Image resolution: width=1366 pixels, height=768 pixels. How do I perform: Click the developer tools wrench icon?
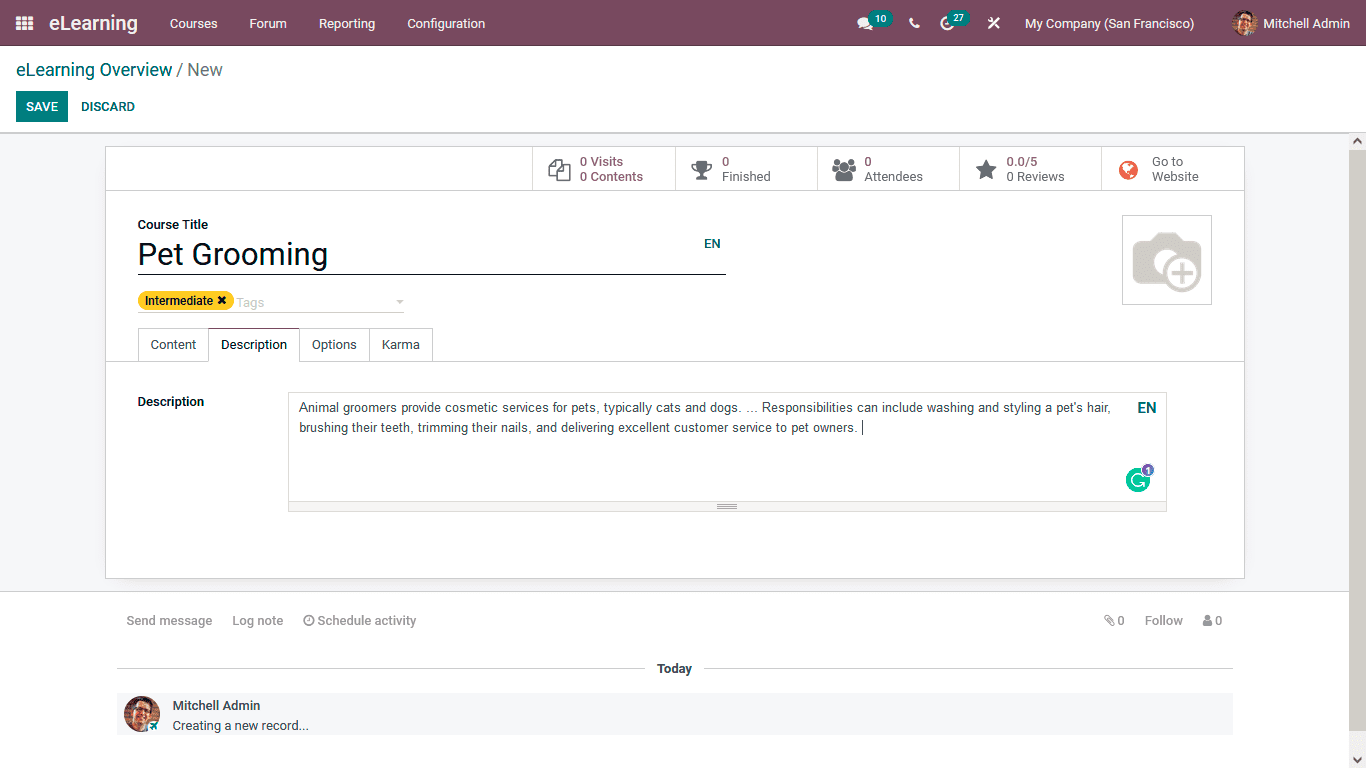pyautogui.click(x=993, y=22)
